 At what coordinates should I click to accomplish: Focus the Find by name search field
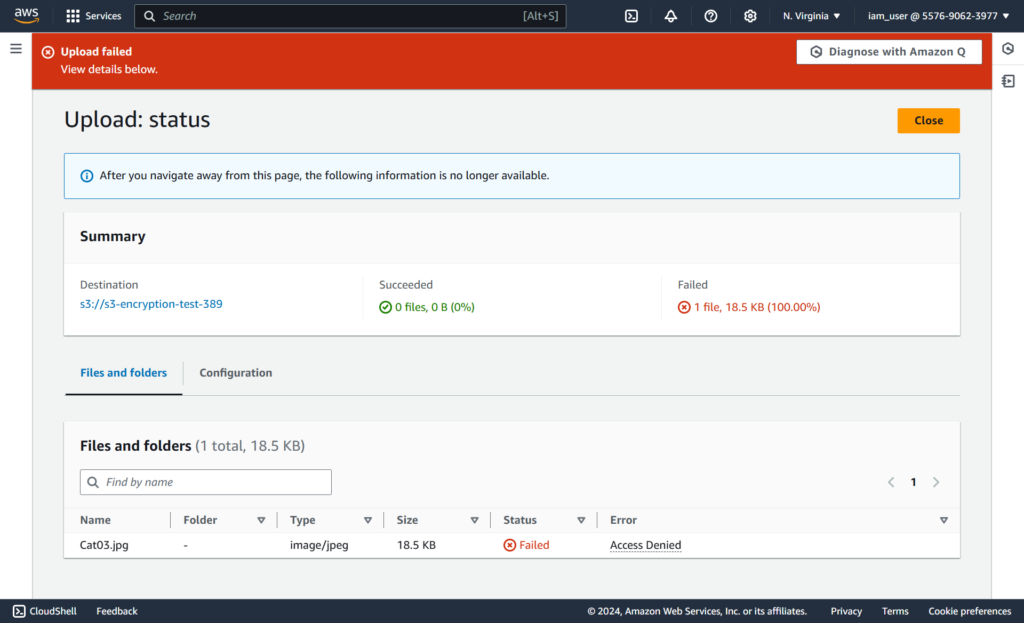pyautogui.click(x=205, y=482)
